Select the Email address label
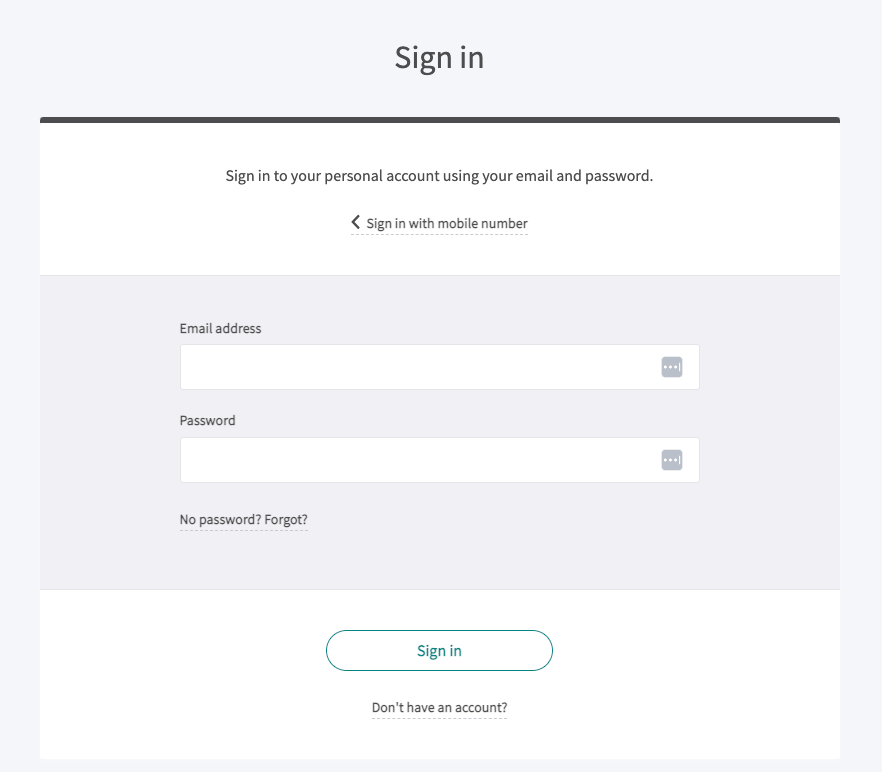 tap(220, 328)
